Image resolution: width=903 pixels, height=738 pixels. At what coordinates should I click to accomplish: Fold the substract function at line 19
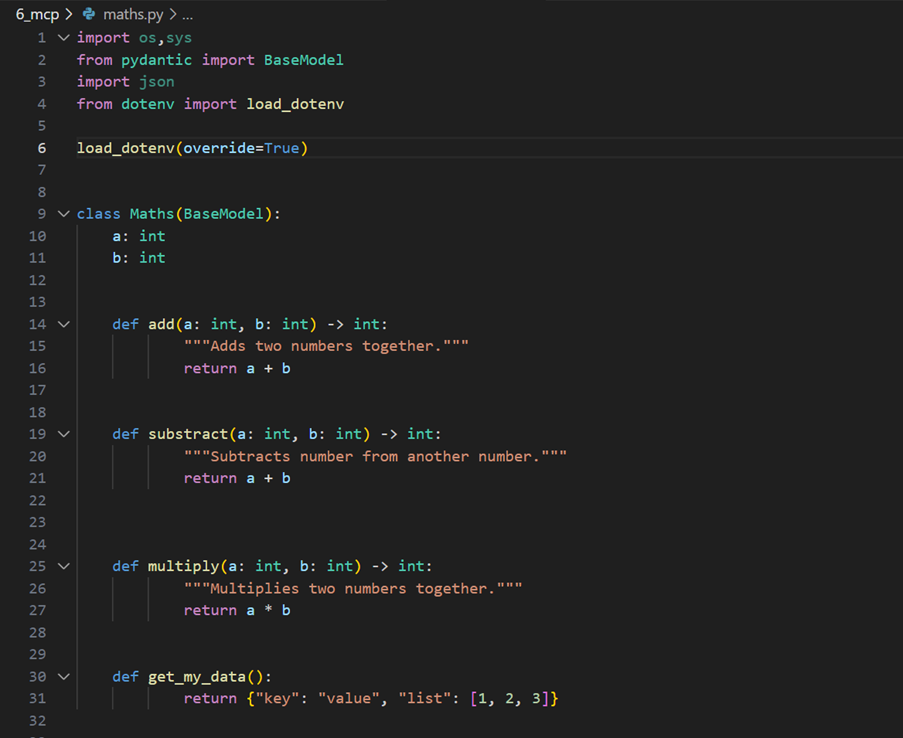64,434
